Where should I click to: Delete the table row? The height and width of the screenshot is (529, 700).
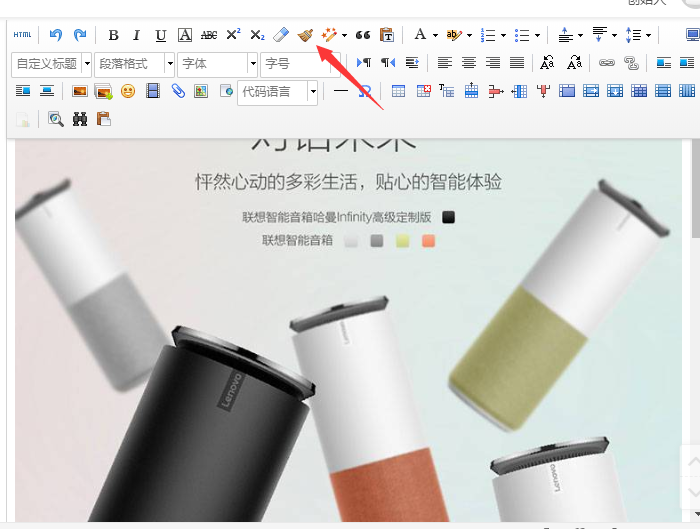[496, 92]
